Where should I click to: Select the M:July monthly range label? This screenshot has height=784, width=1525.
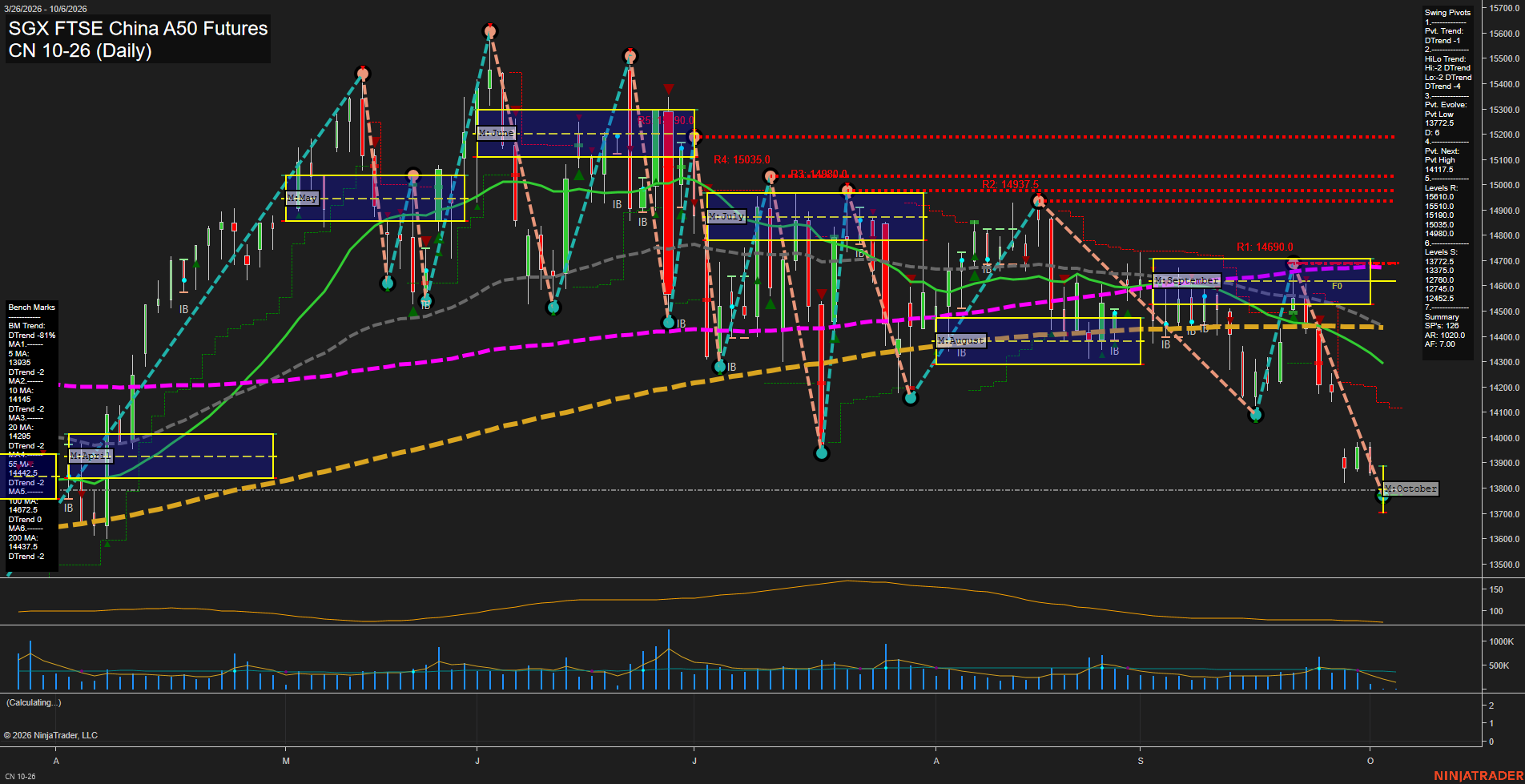726,216
